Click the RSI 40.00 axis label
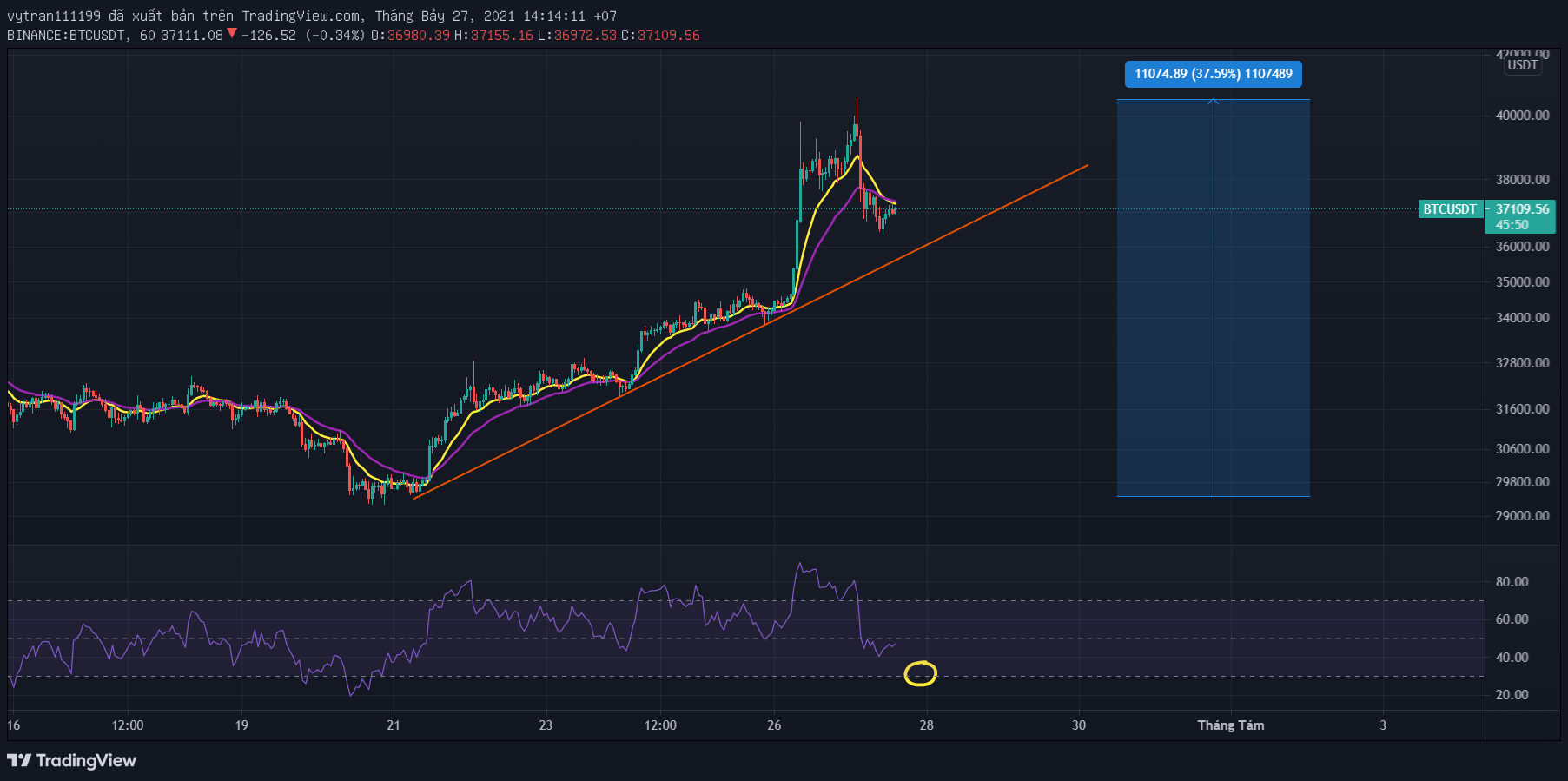Image resolution: width=1568 pixels, height=781 pixels. [x=1512, y=658]
